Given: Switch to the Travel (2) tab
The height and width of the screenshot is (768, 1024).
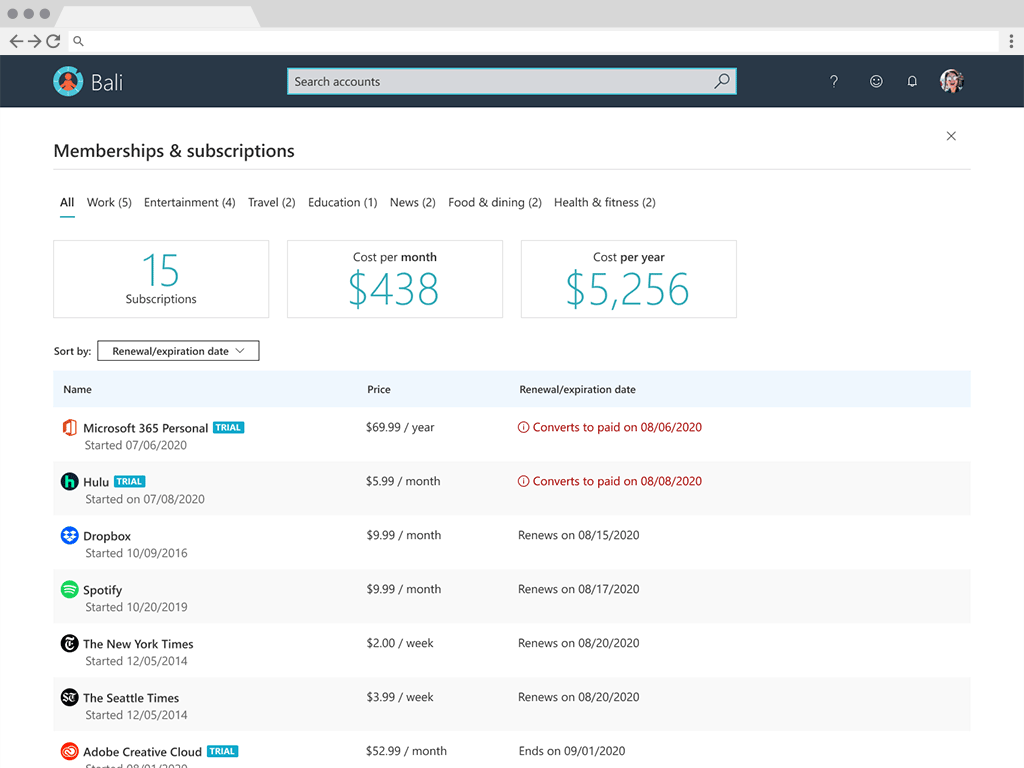Looking at the screenshot, I should (x=272, y=202).
